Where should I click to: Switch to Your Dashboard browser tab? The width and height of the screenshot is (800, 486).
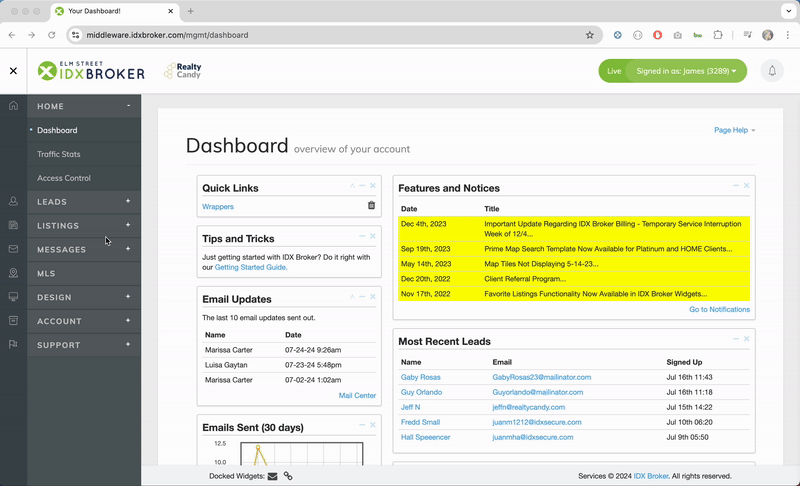point(115,11)
